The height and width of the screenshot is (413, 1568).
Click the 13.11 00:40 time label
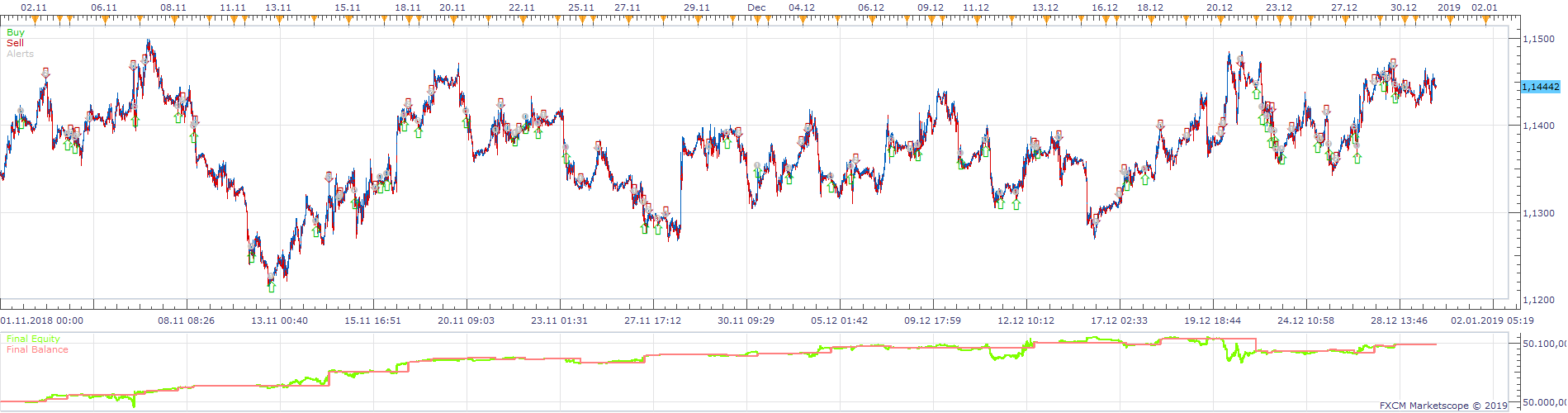(x=280, y=320)
